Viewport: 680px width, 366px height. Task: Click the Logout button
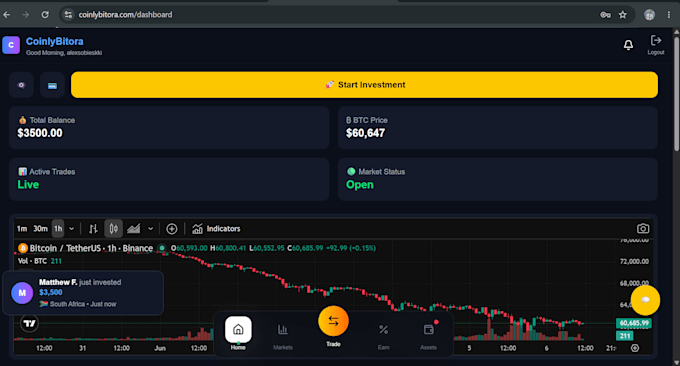pos(656,45)
